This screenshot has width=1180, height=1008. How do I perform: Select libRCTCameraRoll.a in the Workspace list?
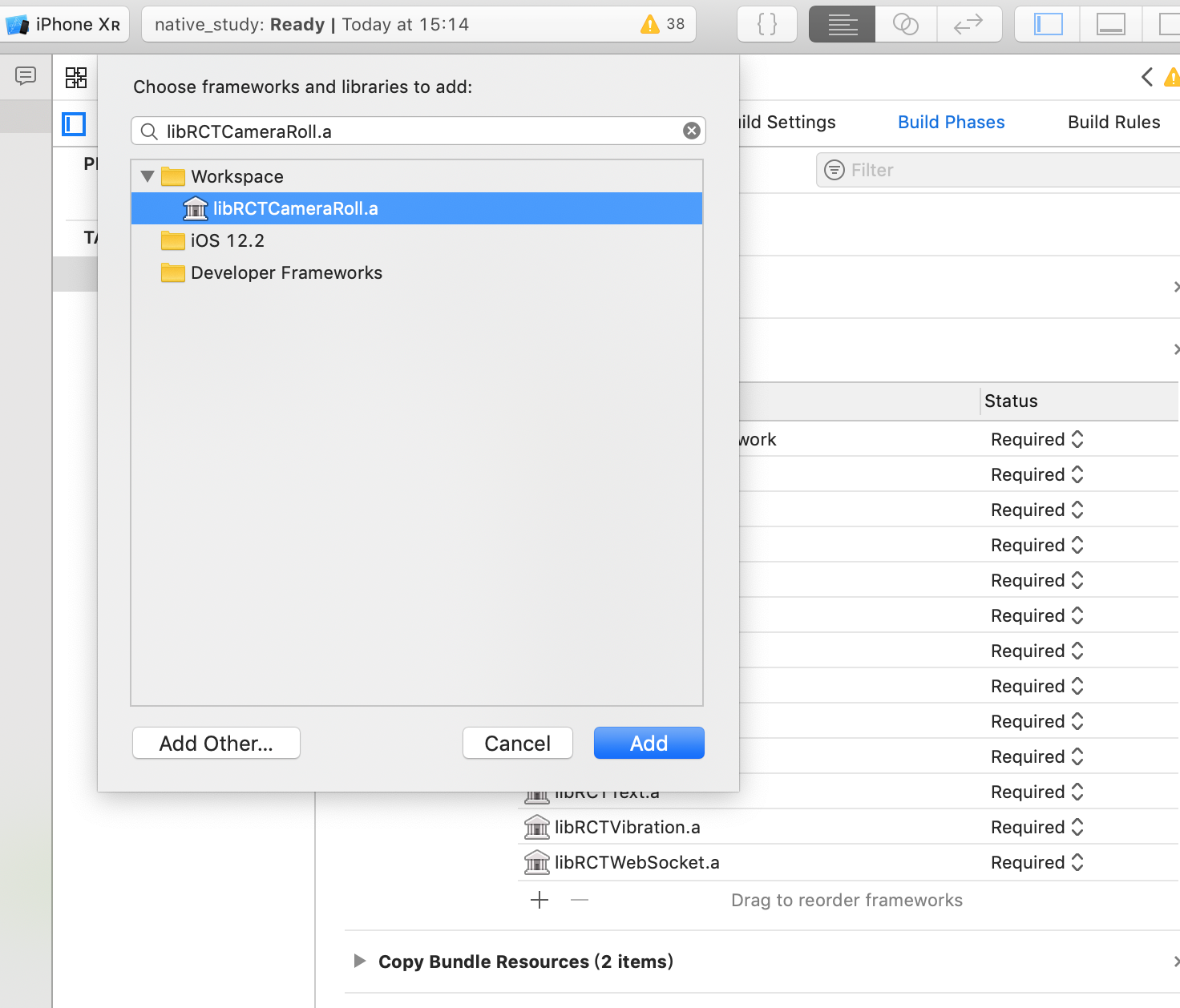click(417, 208)
